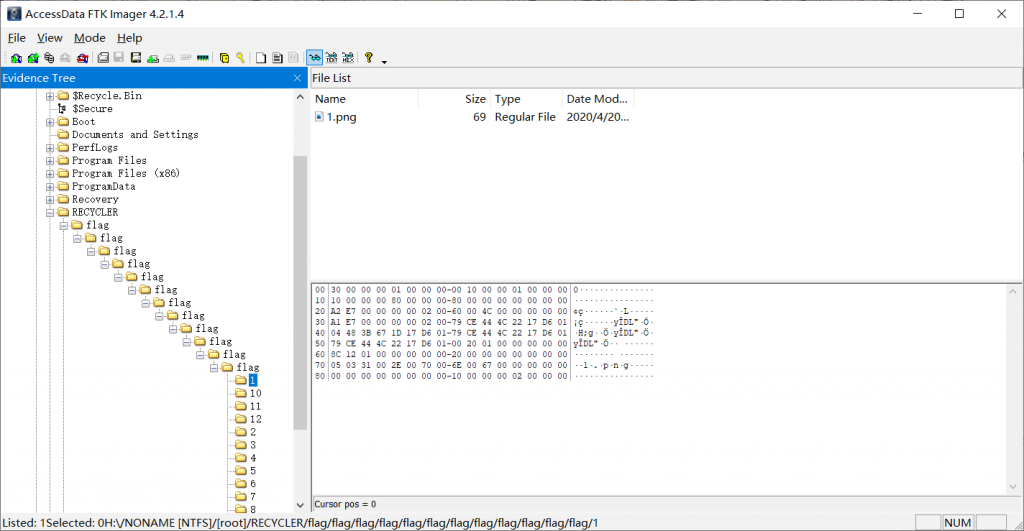Click the Add Evidence Item toolbar icon
This screenshot has width=1024, height=531.
[16, 58]
